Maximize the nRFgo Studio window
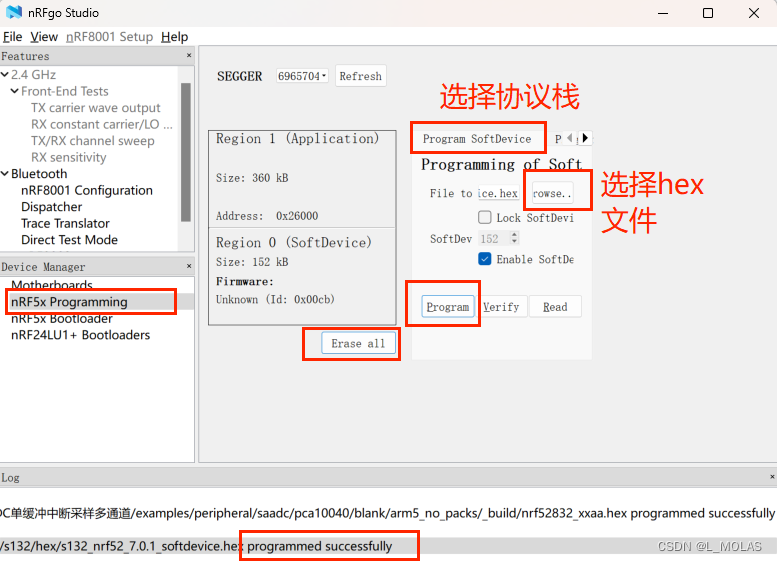The width and height of the screenshot is (777, 562). tap(708, 13)
